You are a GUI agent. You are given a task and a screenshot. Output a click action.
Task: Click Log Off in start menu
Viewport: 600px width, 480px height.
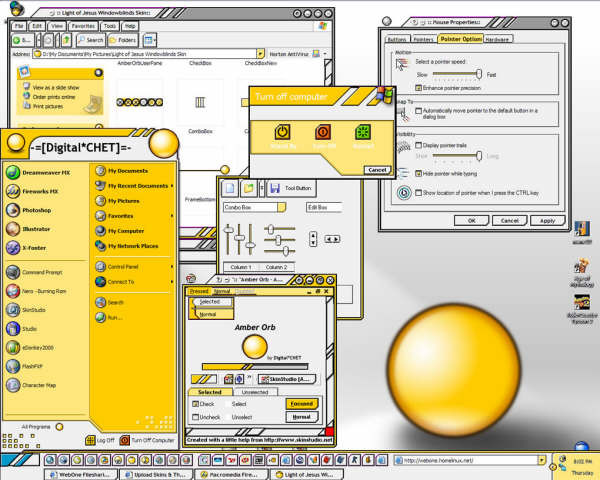(100, 440)
